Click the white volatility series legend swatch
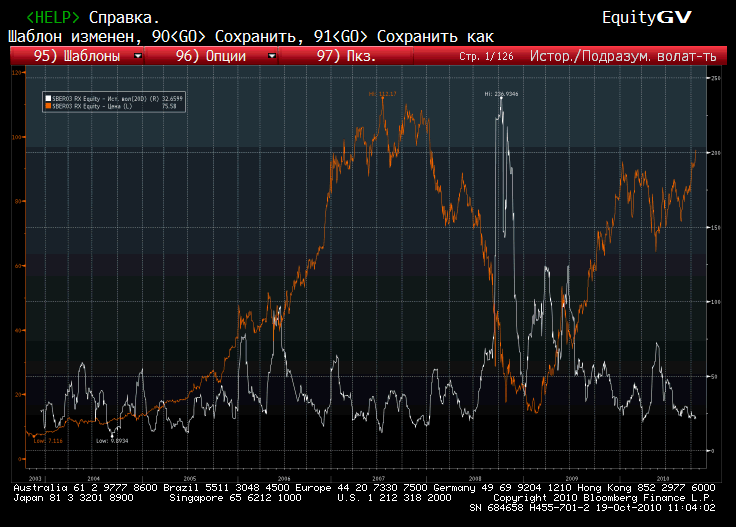This screenshot has height=527, width=736. 48,99
